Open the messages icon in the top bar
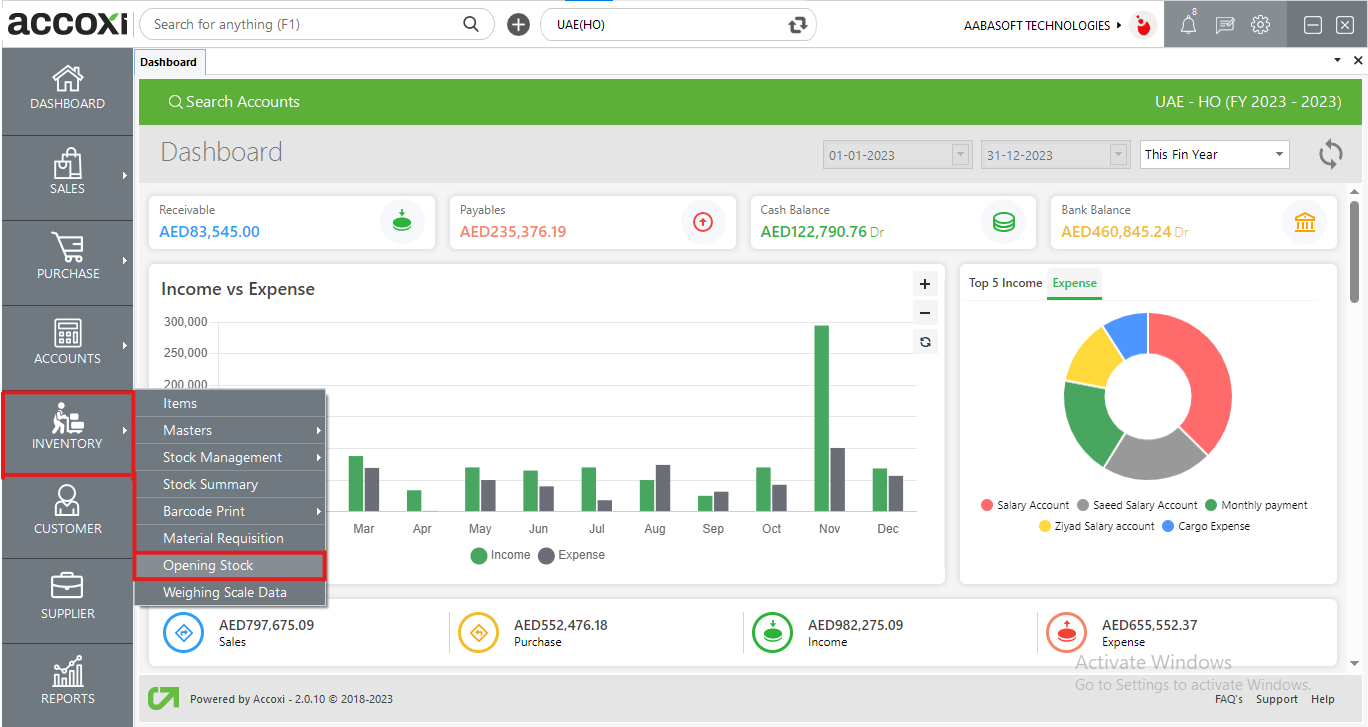The width and height of the screenshot is (1368, 727). (1224, 26)
